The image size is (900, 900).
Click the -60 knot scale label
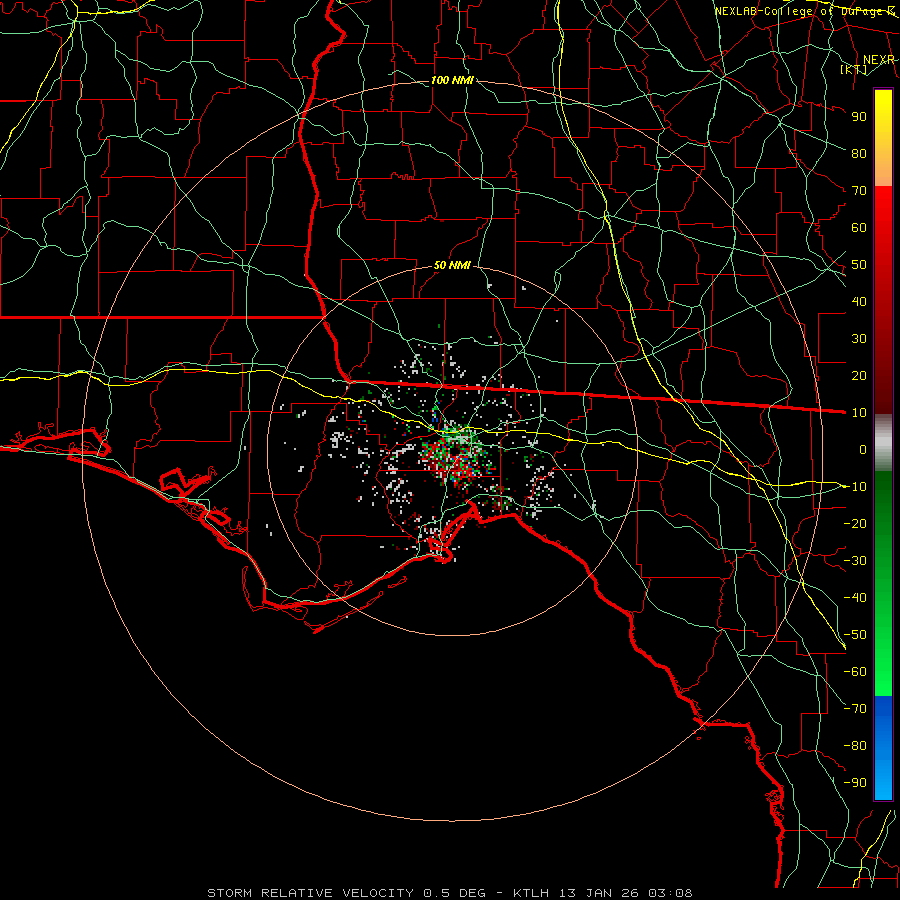click(x=855, y=672)
